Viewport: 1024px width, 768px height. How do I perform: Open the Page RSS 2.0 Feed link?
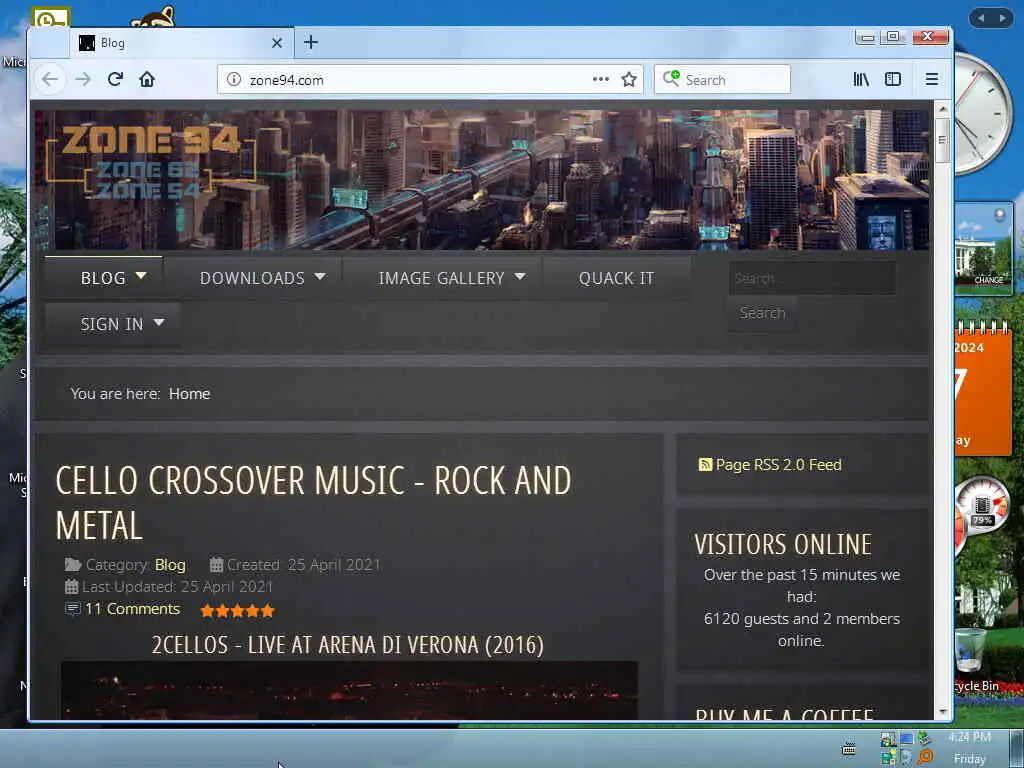pyautogui.click(x=778, y=464)
